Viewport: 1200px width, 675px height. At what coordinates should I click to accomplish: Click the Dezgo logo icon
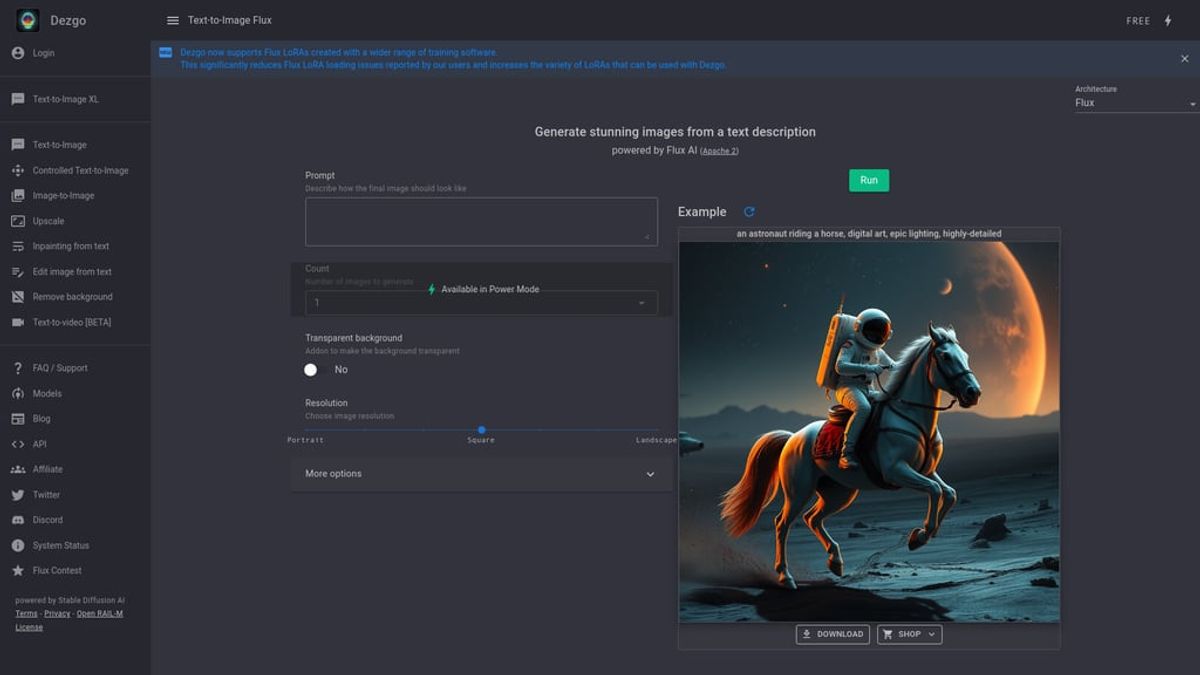coord(28,20)
